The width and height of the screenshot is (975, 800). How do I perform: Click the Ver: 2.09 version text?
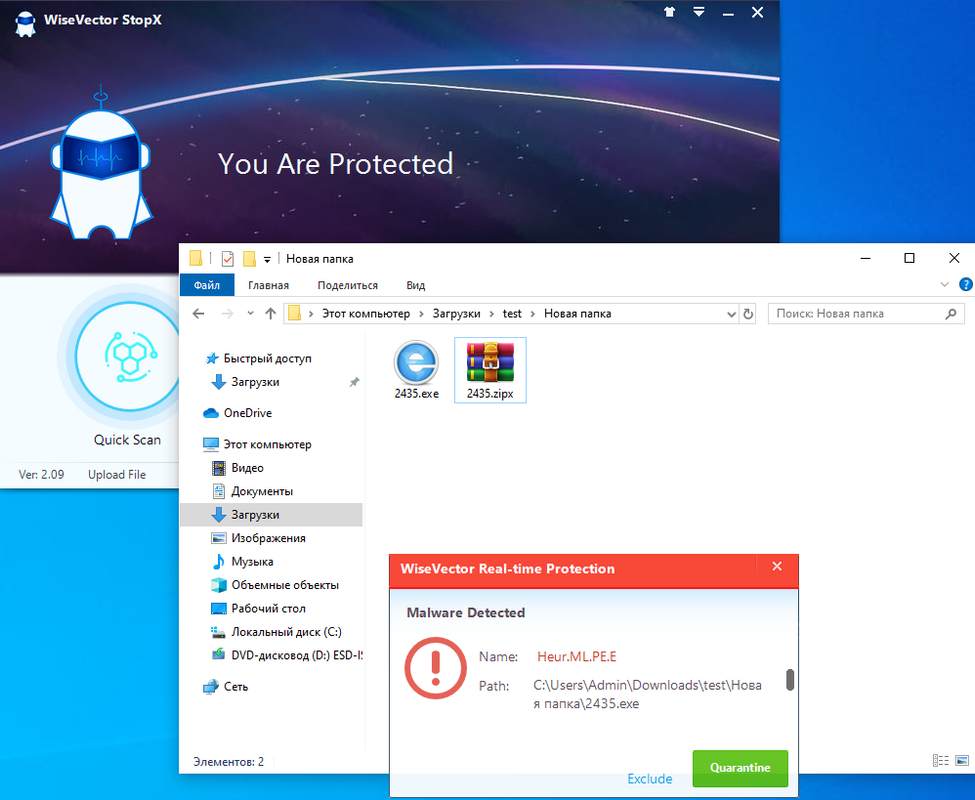click(41, 475)
